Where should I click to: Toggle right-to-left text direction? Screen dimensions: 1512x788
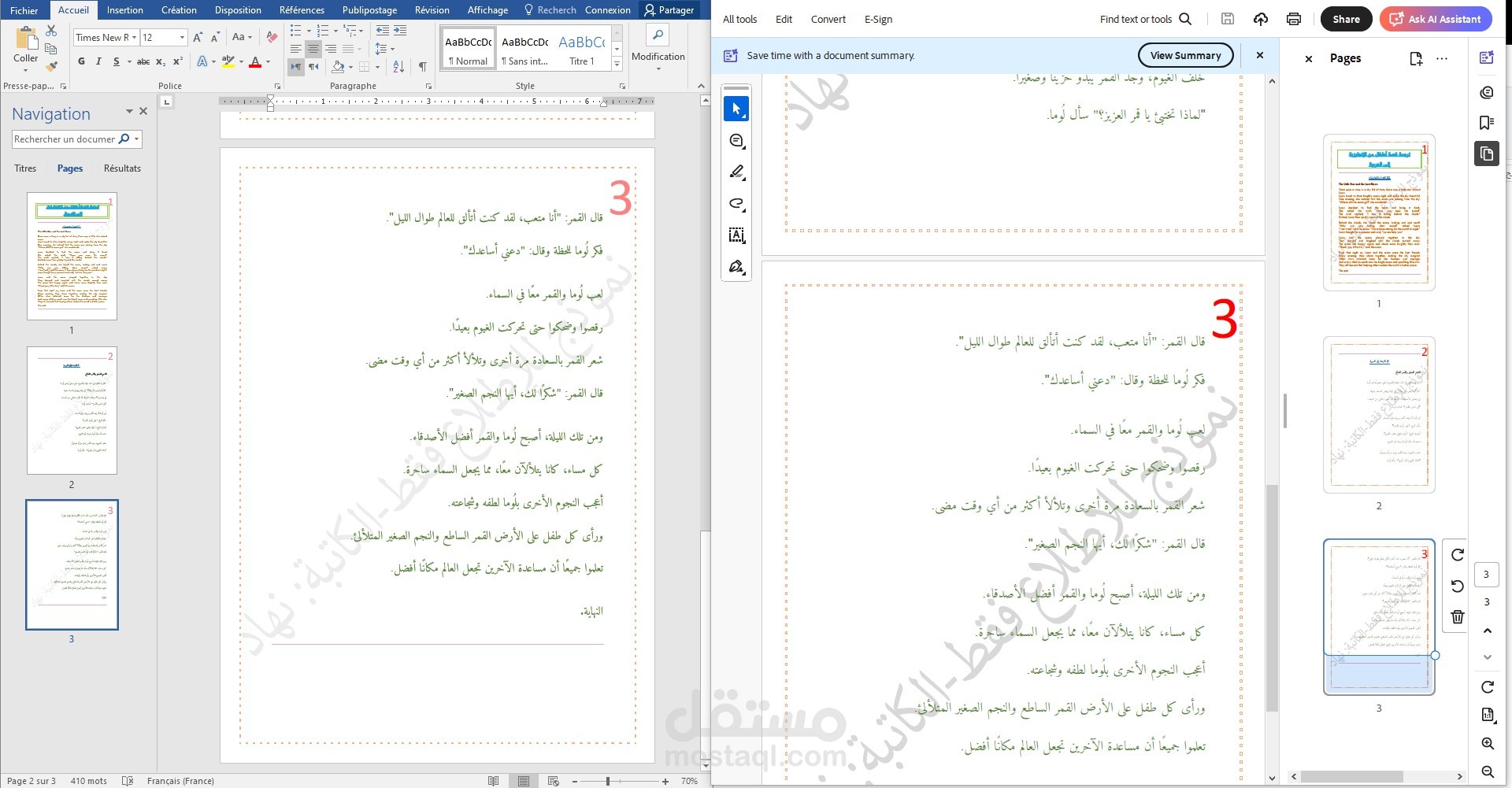point(313,67)
